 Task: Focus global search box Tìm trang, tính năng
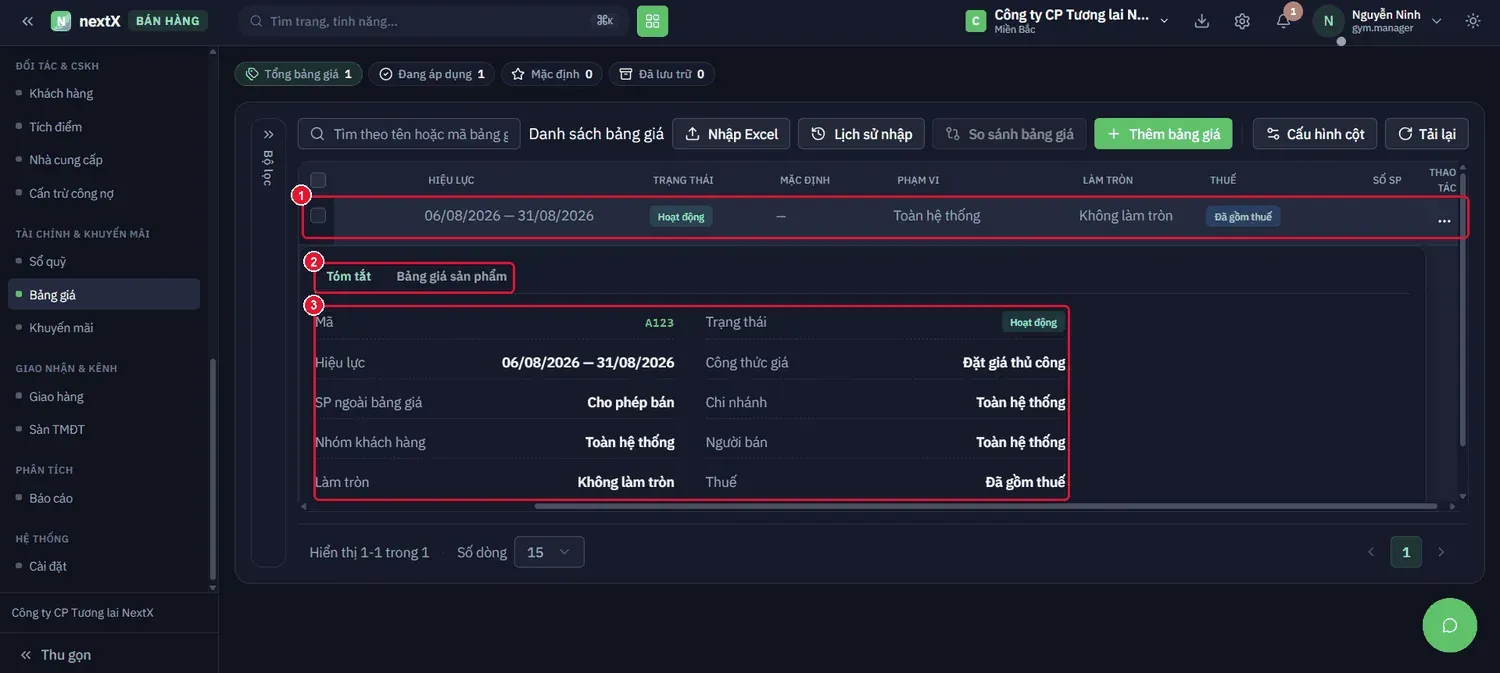click(432, 21)
